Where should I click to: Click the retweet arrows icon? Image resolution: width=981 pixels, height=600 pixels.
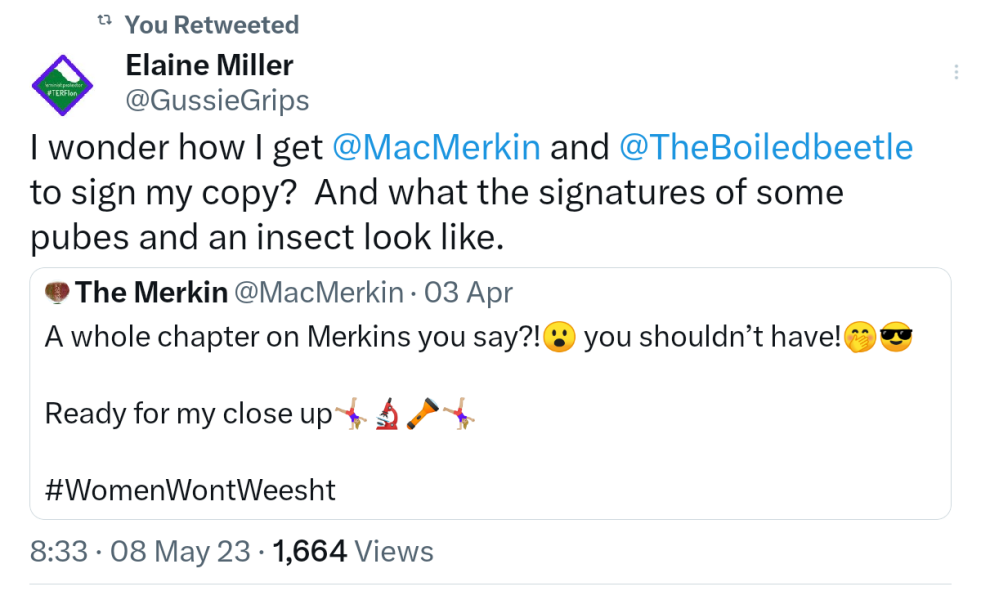coord(103,23)
